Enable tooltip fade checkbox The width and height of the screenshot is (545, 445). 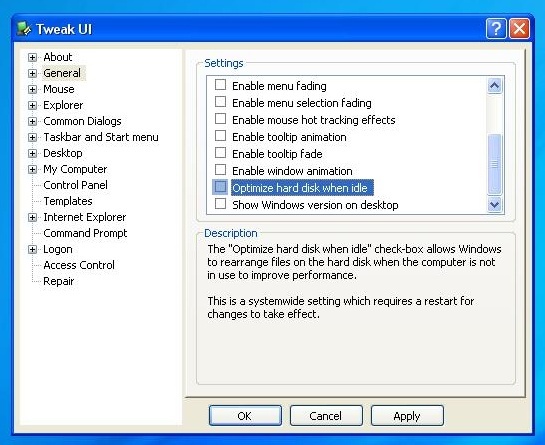pos(220,153)
